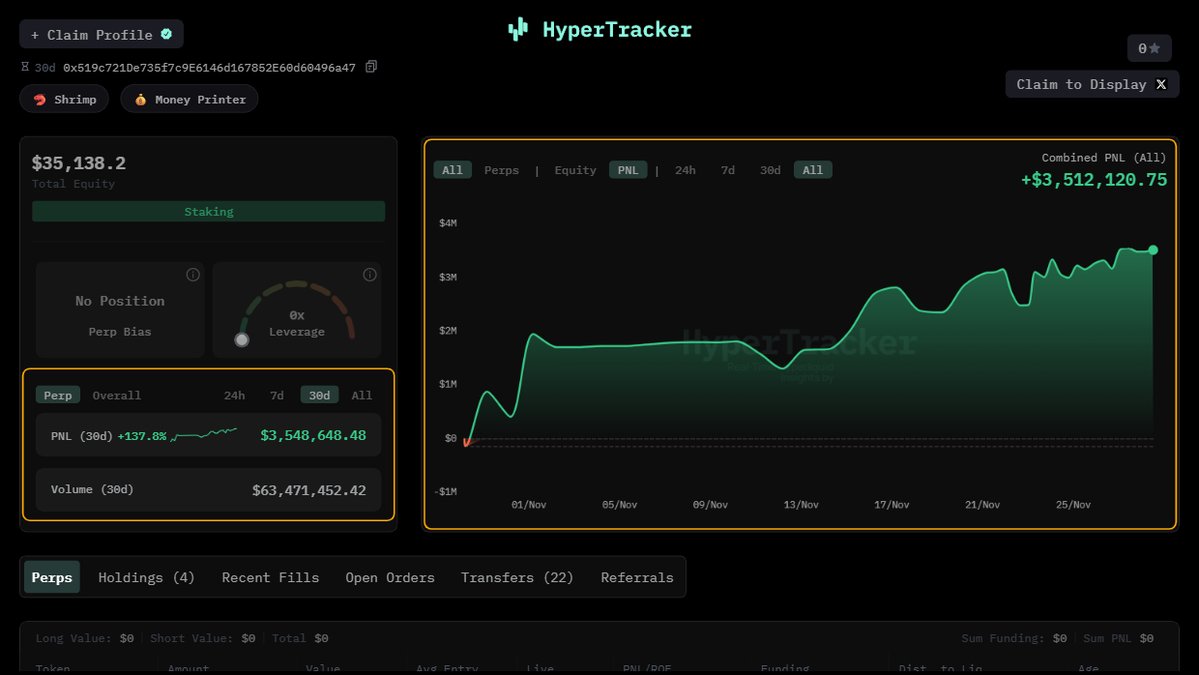This screenshot has height=675, width=1199.
Task: Open info icon on Perp Bias card
Action: click(193, 275)
